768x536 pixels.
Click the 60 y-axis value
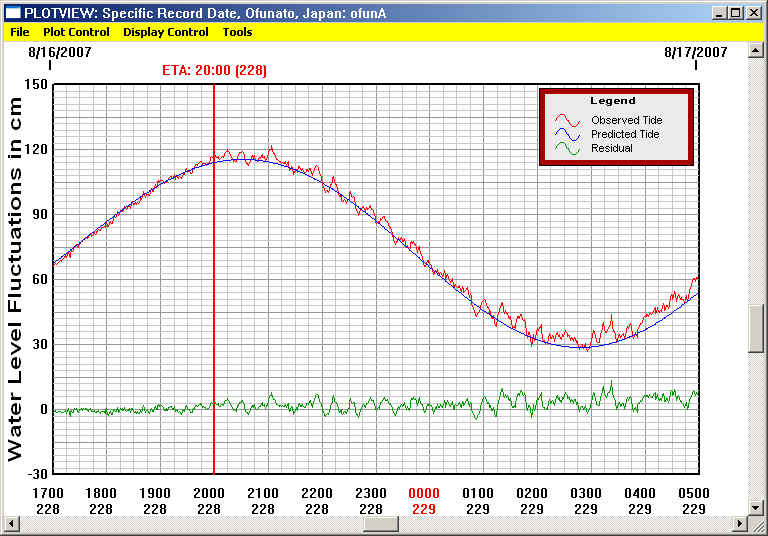tap(40, 279)
